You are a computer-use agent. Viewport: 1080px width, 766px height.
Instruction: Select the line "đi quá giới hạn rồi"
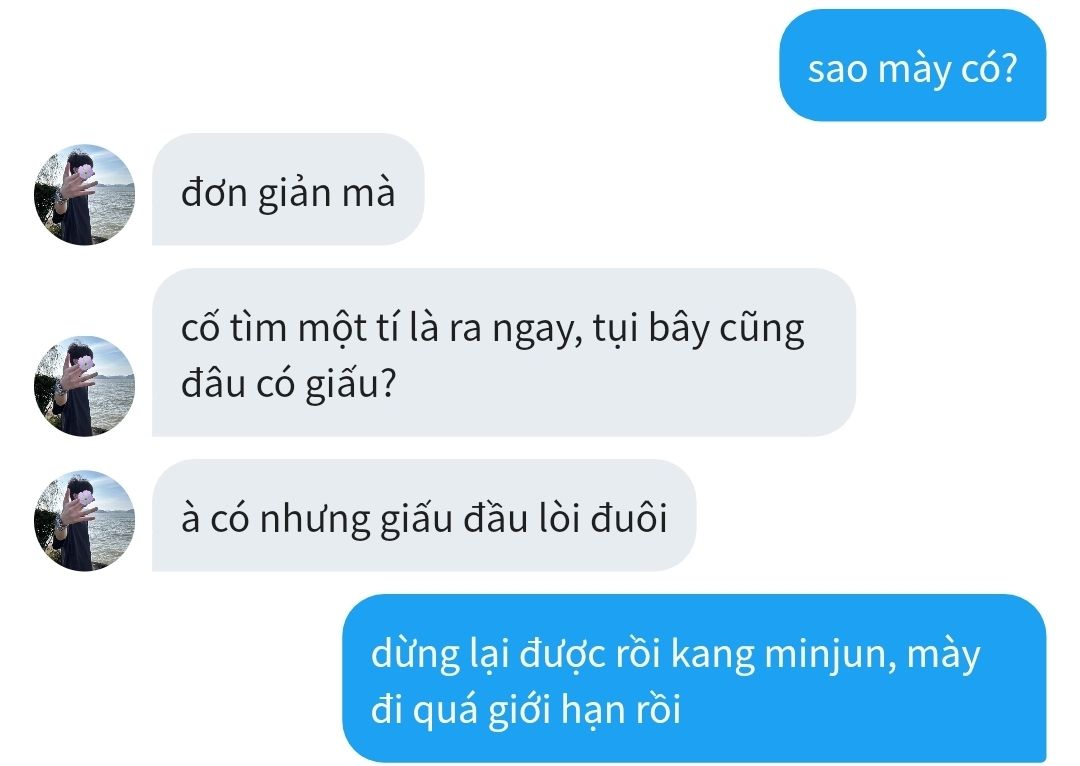[x=526, y=710]
